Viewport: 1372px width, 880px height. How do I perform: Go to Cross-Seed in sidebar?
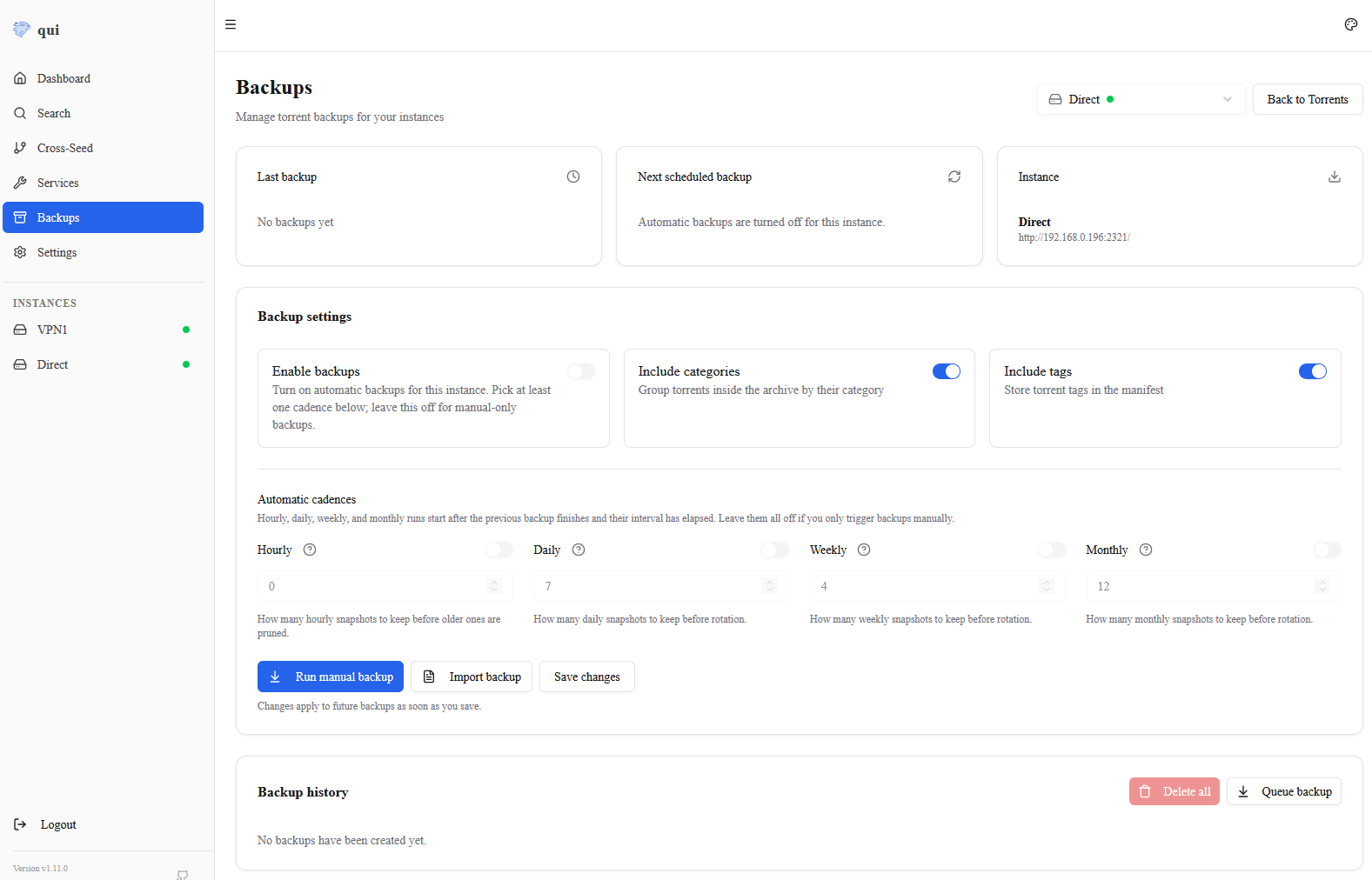(x=103, y=148)
